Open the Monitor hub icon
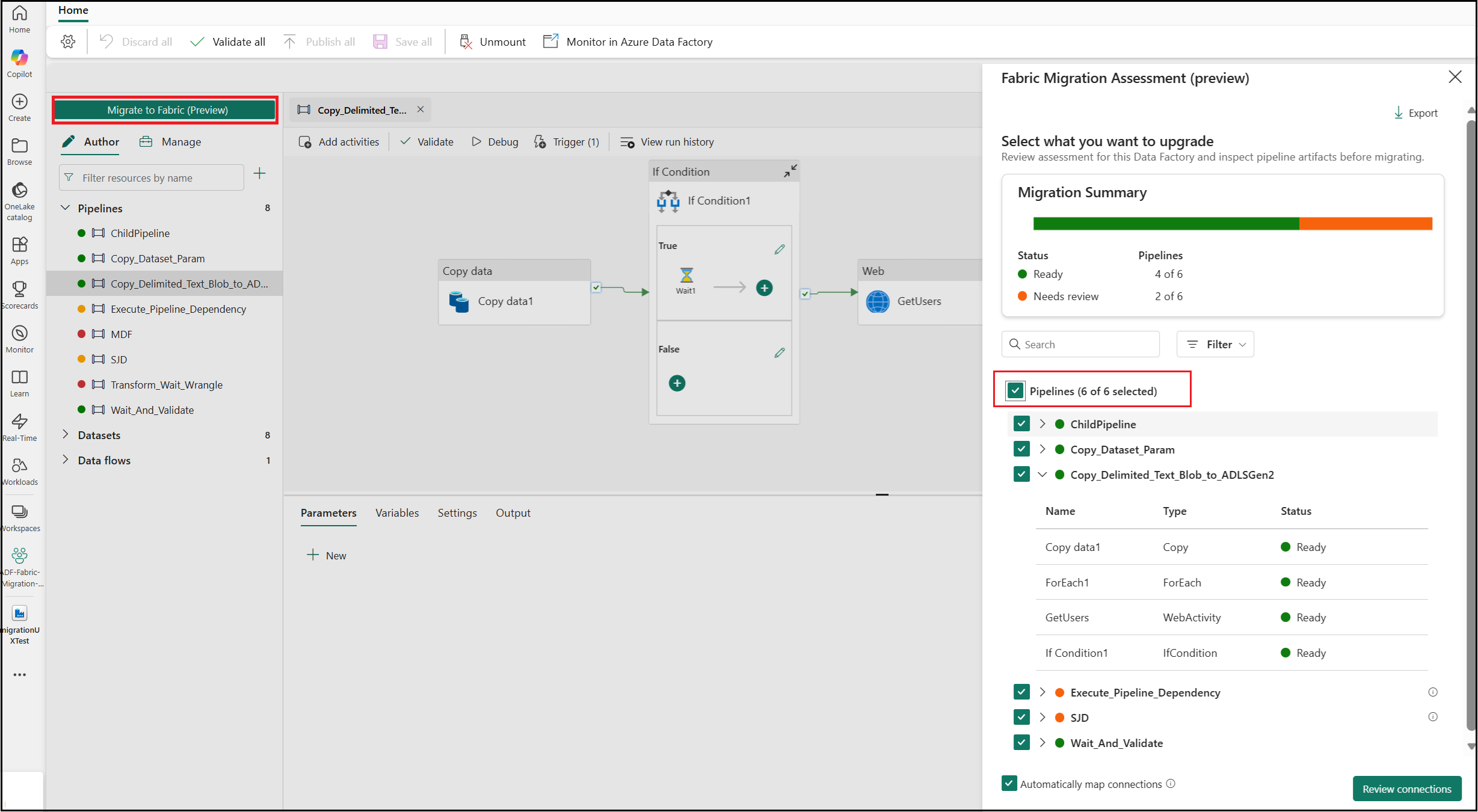Image resolution: width=1478 pixels, height=812 pixels. pyautogui.click(x=19, y=333)
